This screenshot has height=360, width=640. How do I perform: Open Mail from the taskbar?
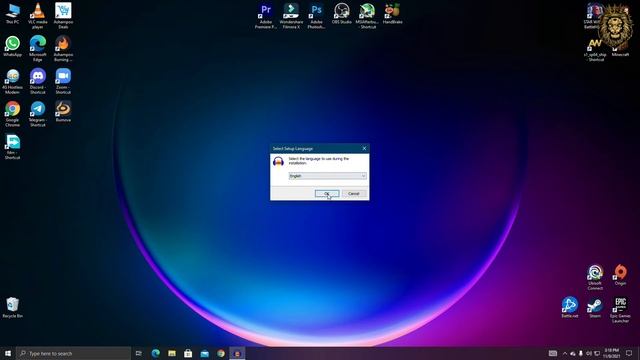tap(204, 353)
